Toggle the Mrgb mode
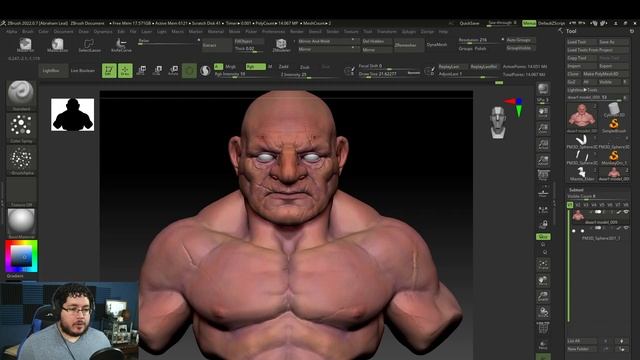 pyautogui.click(x=231, y=67)
